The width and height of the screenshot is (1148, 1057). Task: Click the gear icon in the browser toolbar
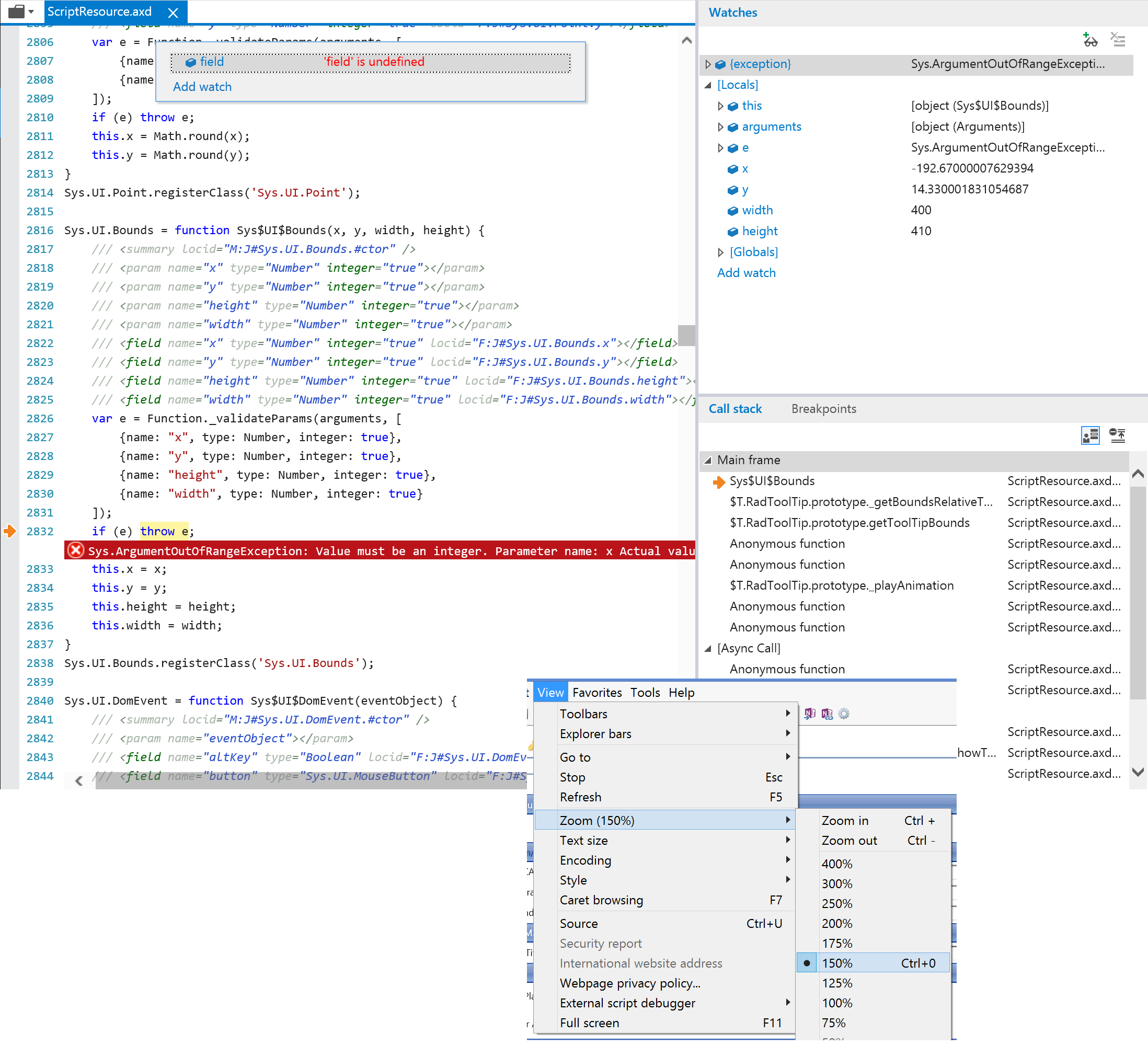[x=844, y=714]
